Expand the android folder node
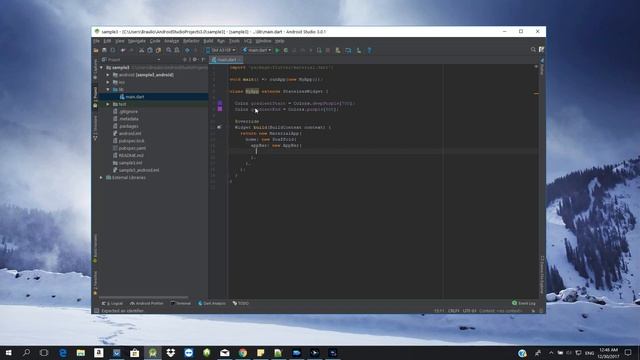Screen dimensions: 640x360 pyautogui.click(x=108, y=75)
